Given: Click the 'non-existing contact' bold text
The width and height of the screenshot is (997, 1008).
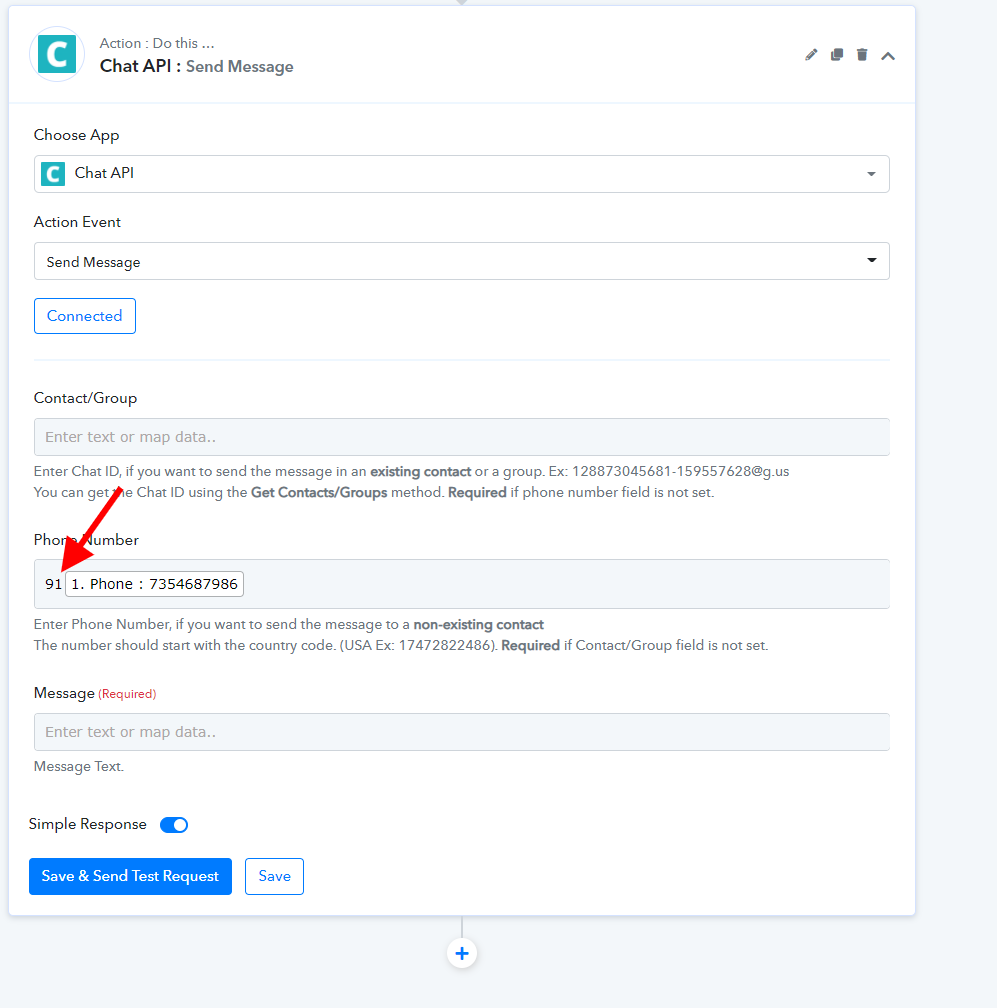Looking at the screenshot, I should coord(478,625).
